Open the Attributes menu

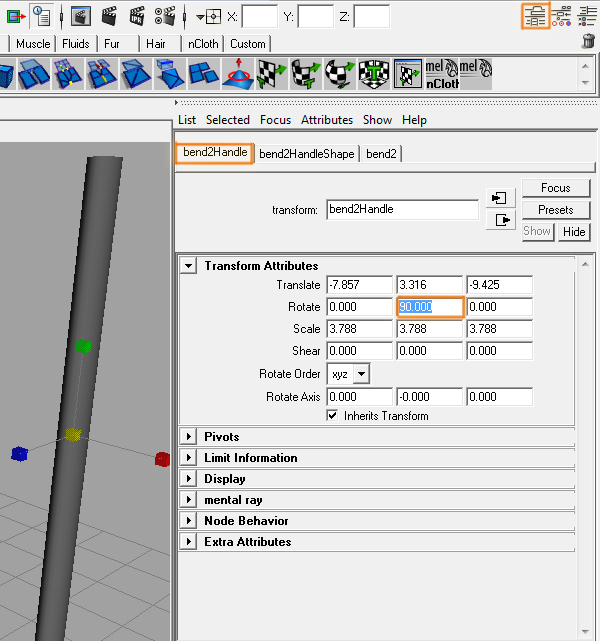[326, 120]
